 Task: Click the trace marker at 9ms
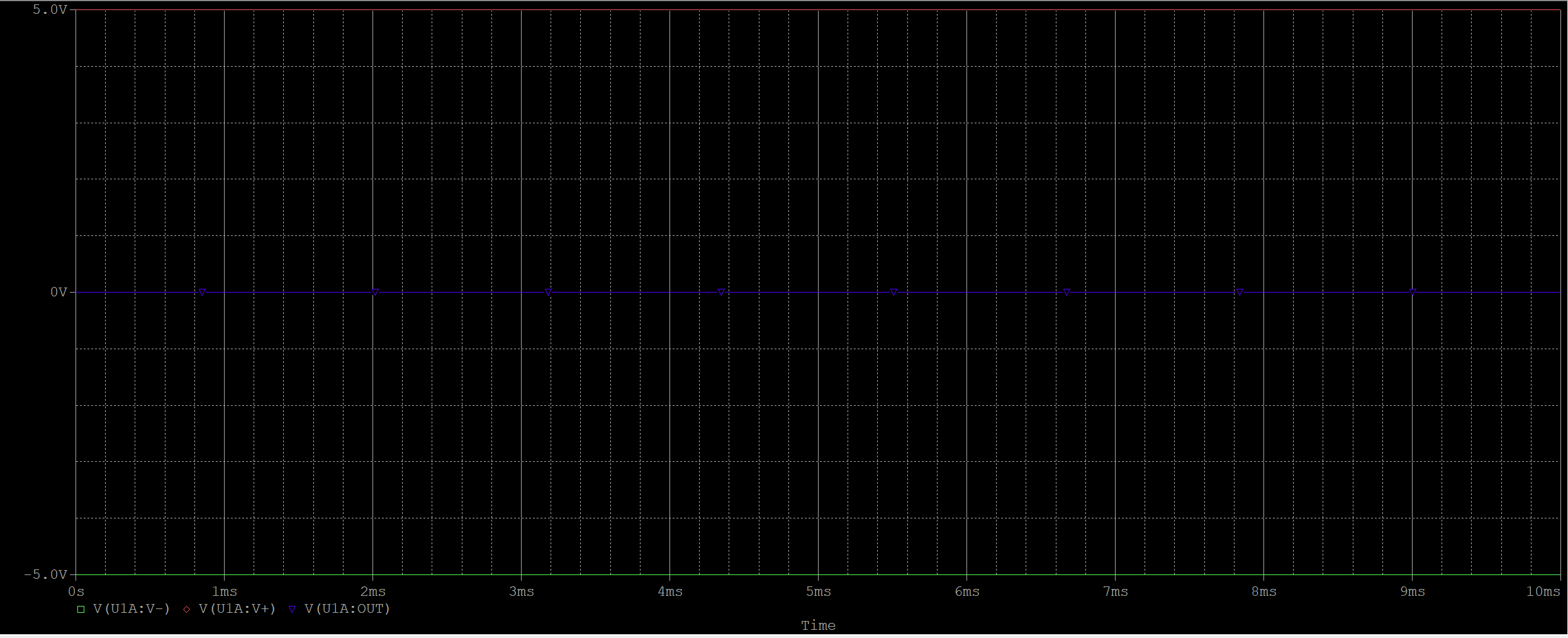click(1413, 292)
